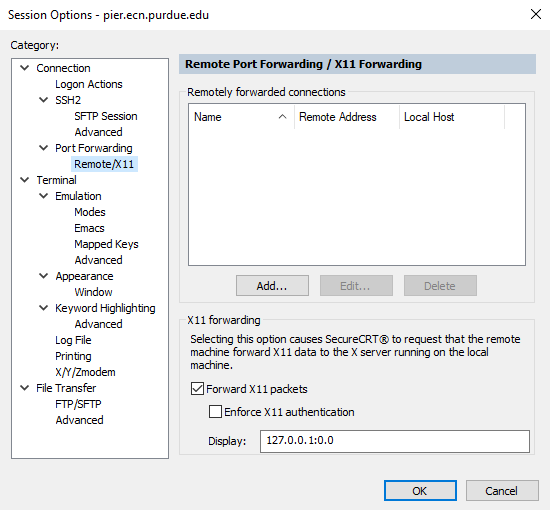Cancel the Session Options dialog
This screenshot has height=510, width=550.
[502, 490]
